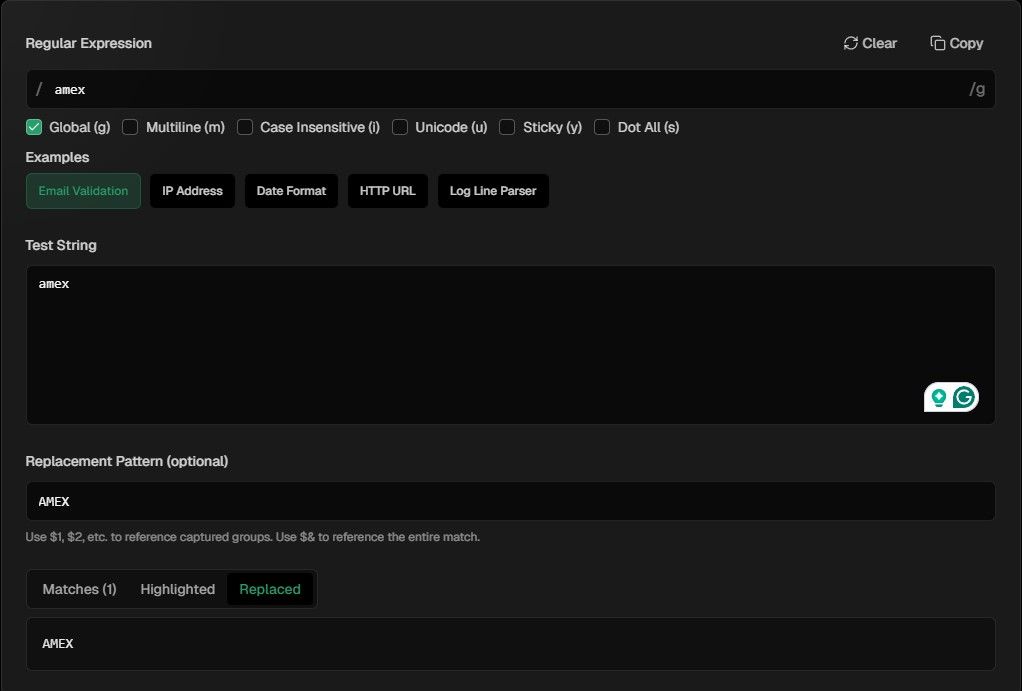Click the Grammarly G icon
1022x691 pixels.
(x=962, y=397)
